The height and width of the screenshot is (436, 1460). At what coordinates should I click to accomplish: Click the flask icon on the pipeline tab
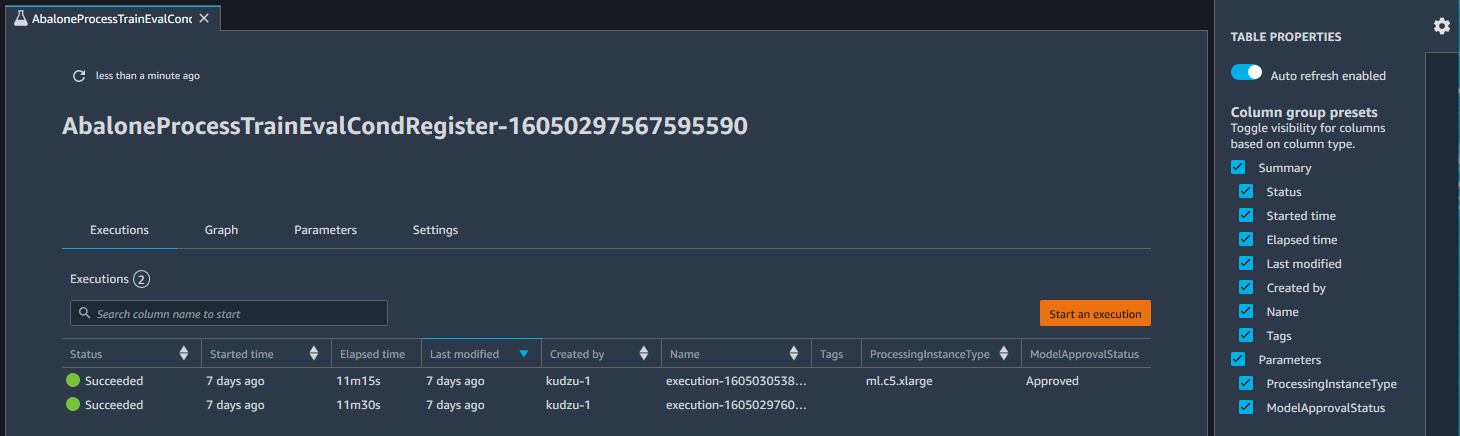pyautogui.click(x=20, y=18)
